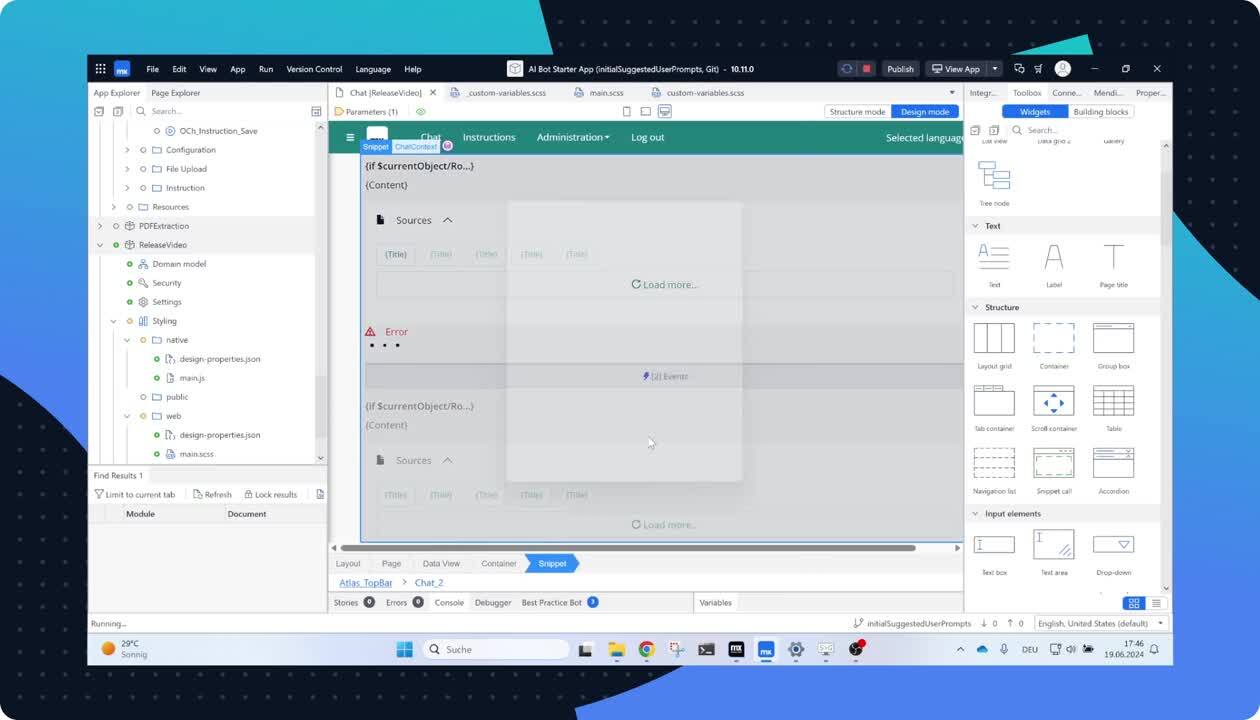Select the Scroll container widget icon

[1053, 401]
